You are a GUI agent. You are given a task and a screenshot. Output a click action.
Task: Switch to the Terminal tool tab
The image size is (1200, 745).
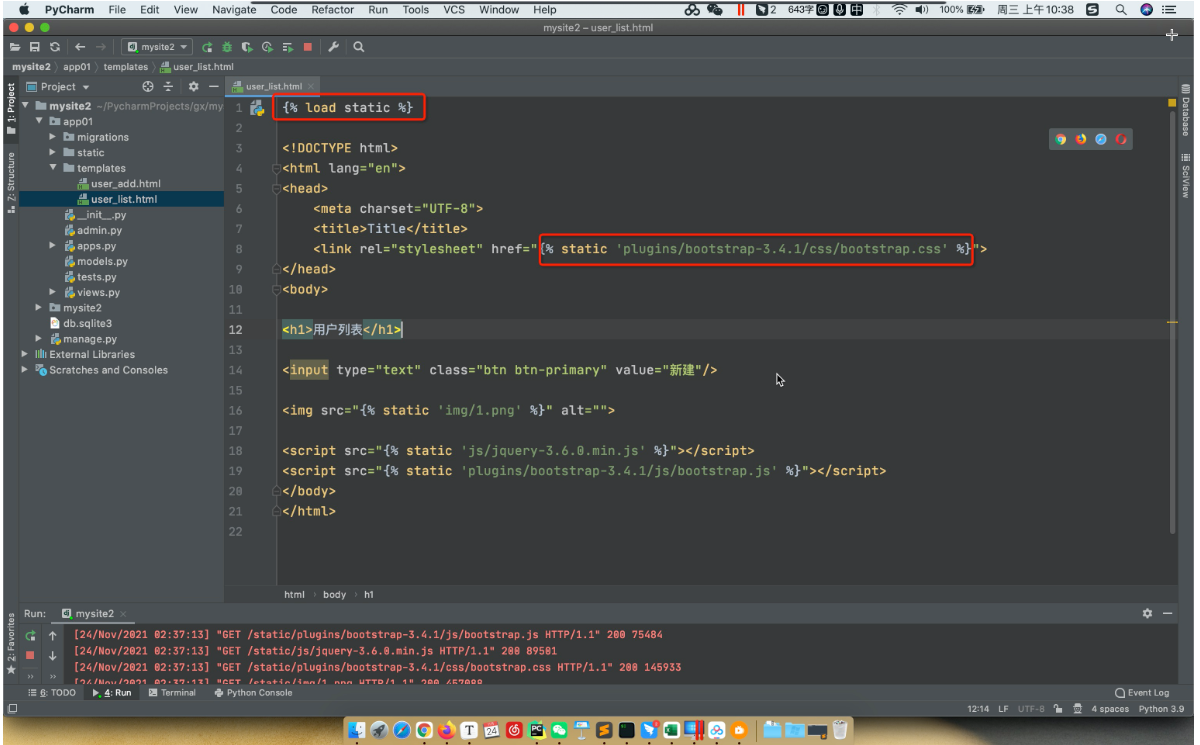(x=172, y=692)
